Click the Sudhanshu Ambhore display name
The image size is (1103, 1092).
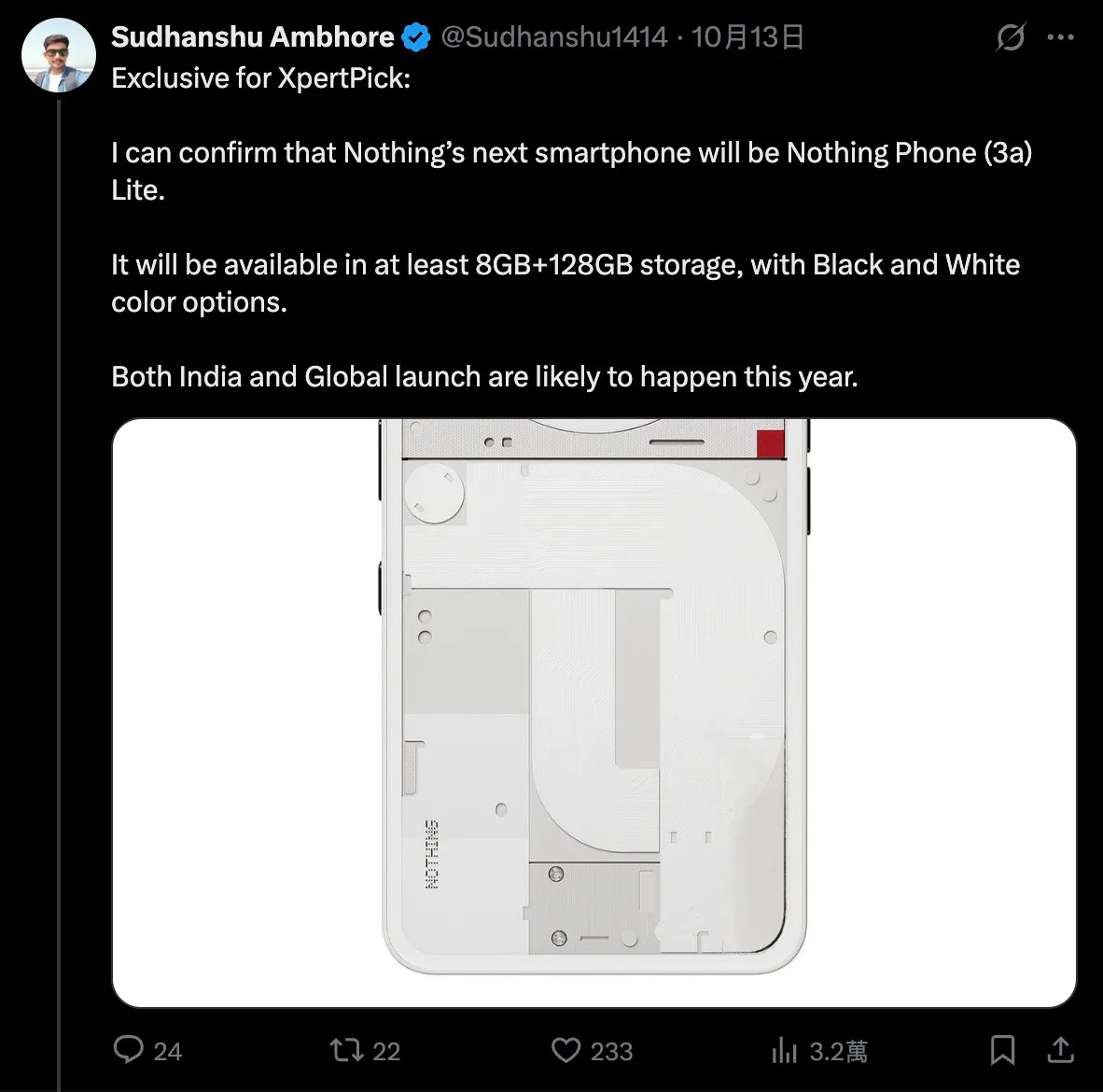pyautogui.click(x=252, y=37)
